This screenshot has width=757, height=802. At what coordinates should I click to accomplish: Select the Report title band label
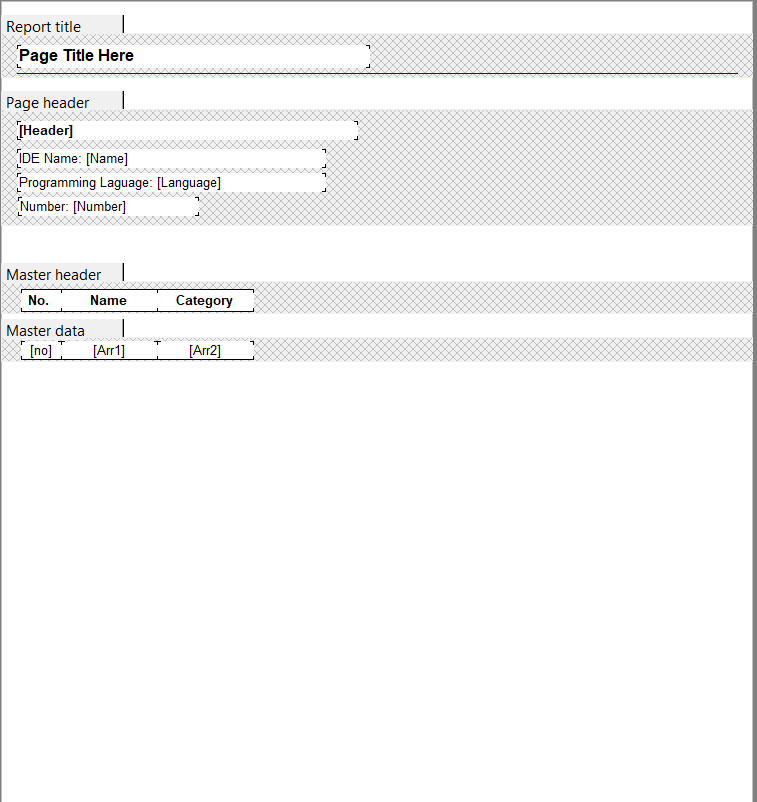[x=45, y=27]
